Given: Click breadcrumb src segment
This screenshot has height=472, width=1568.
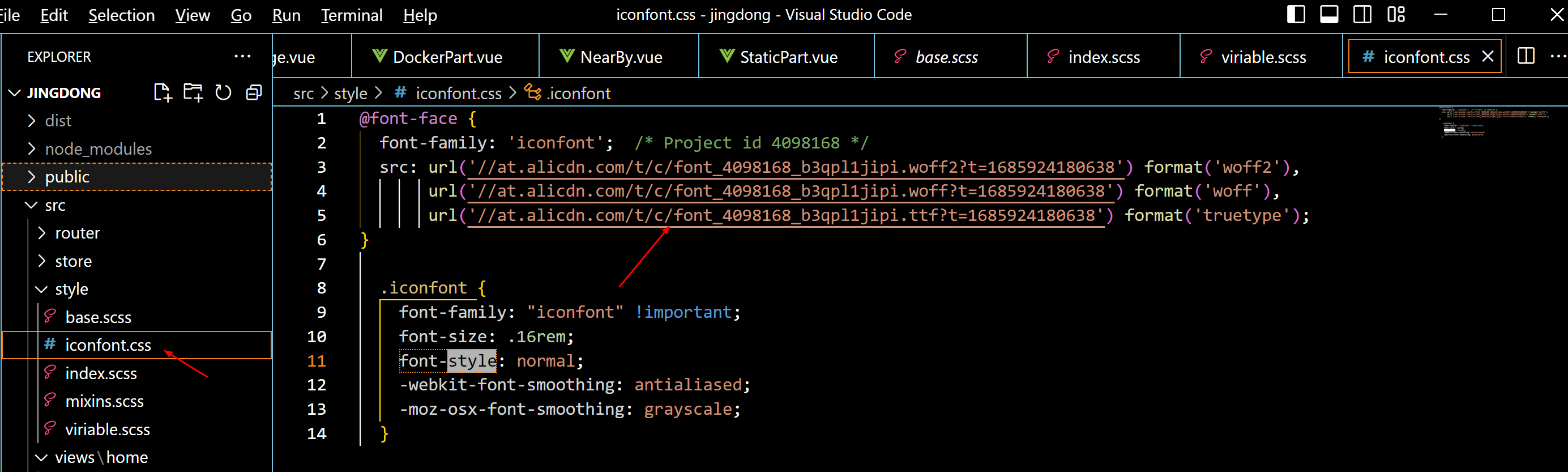Looking at the screenshot, I should pos(303,93).
